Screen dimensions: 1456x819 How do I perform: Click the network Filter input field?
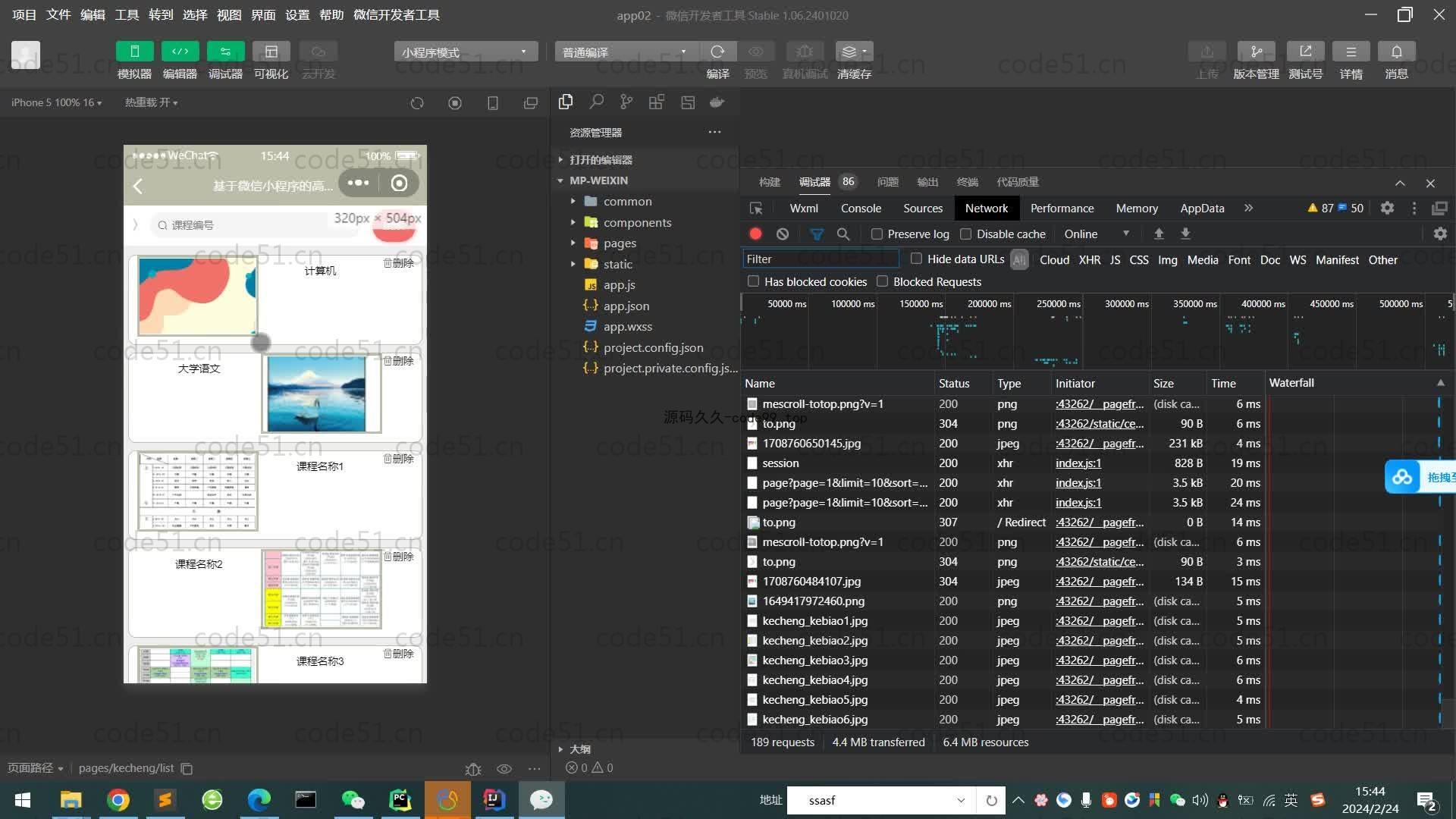click(x=821, y=259)
